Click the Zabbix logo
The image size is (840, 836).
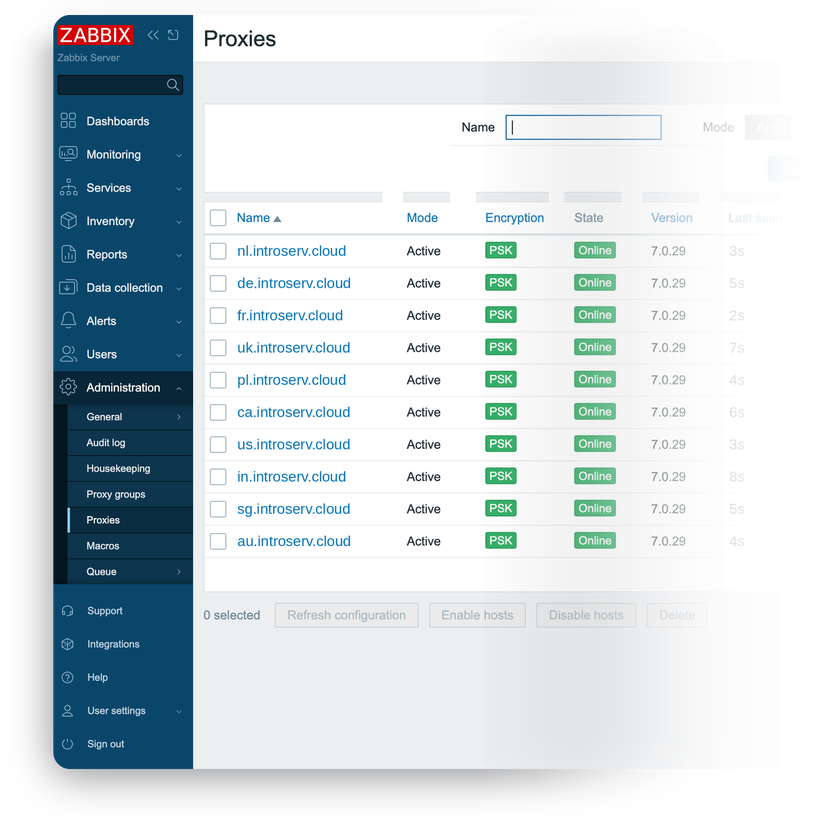95,35
